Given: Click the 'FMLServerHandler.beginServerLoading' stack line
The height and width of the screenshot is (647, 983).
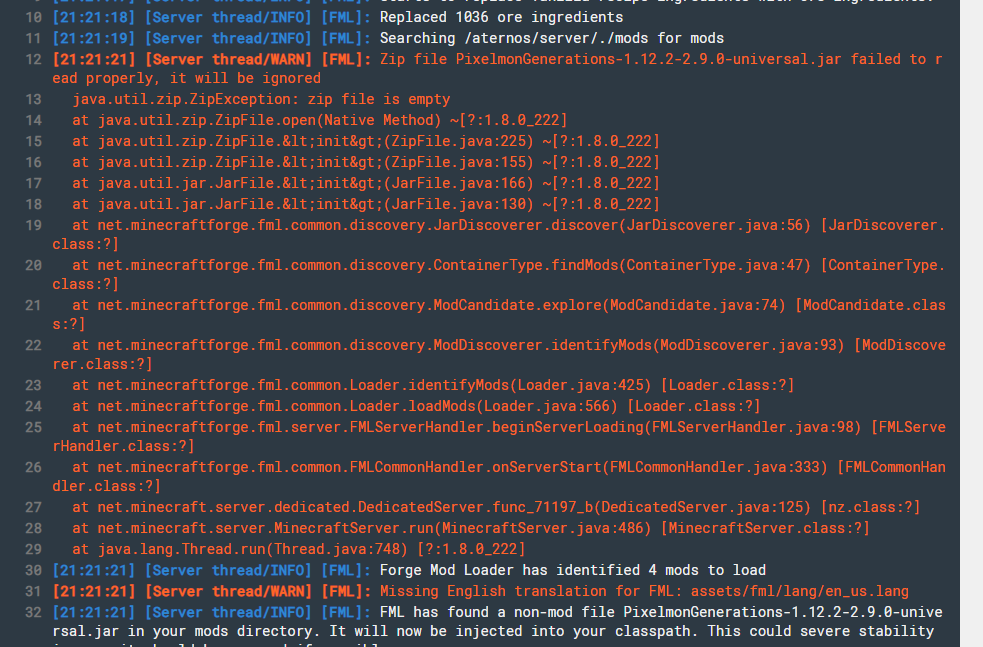Looking at the screenshot, I should (x=499, y=437).
